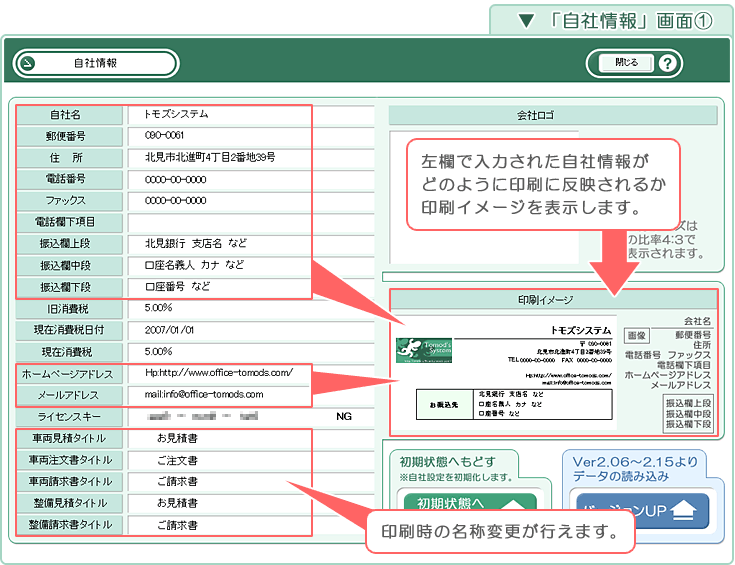
Task: Click the 旧消費税 label
Action: pyautogui.click(x=69, y=309)
